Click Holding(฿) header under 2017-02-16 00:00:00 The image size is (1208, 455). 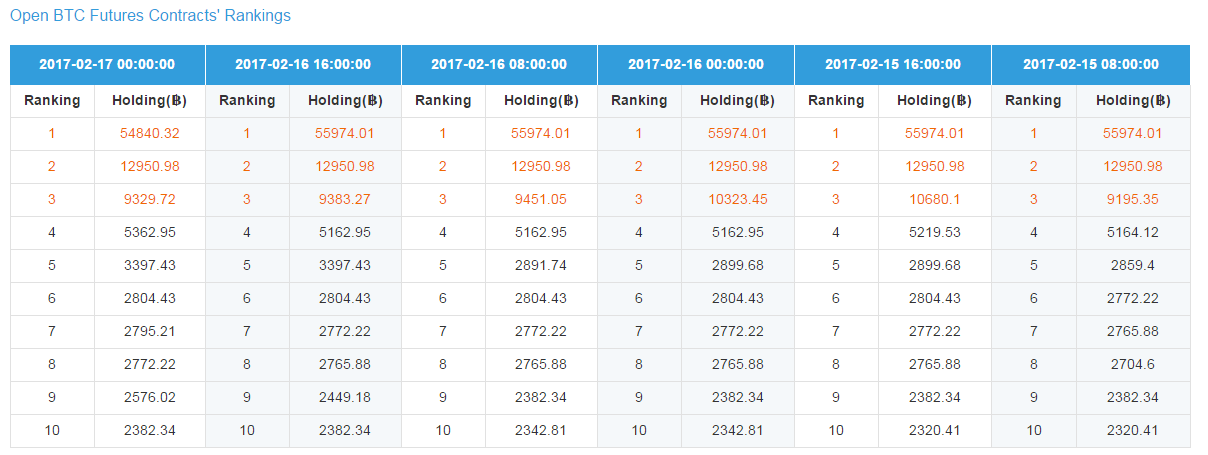point(738,101)
